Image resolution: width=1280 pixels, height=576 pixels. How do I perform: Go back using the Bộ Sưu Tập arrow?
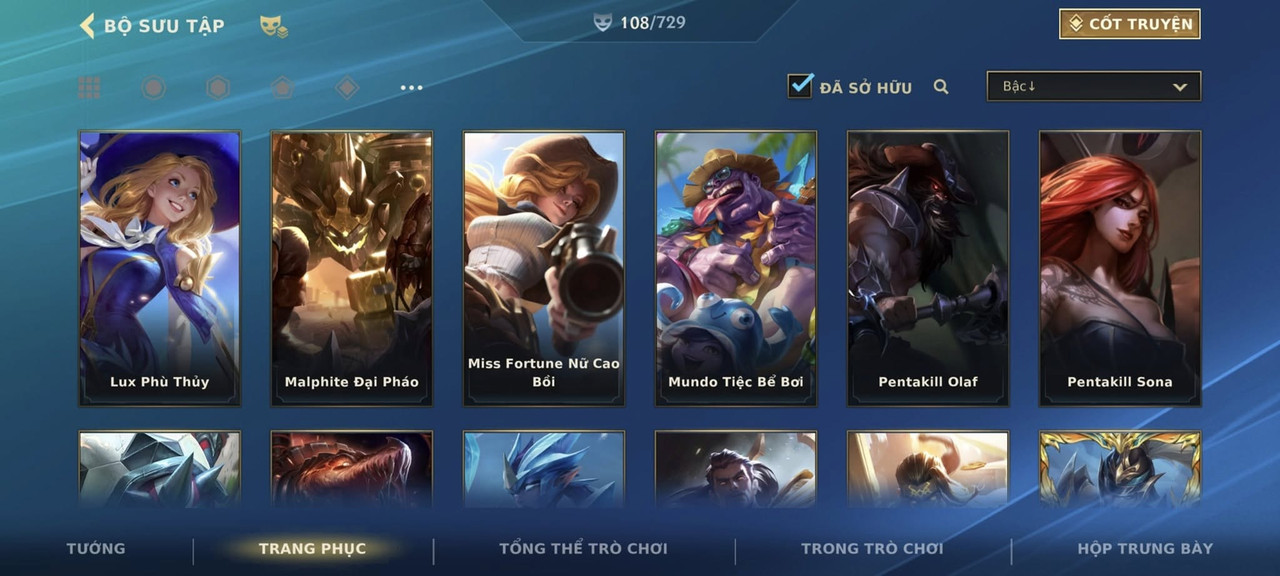[x=87, y=26]
